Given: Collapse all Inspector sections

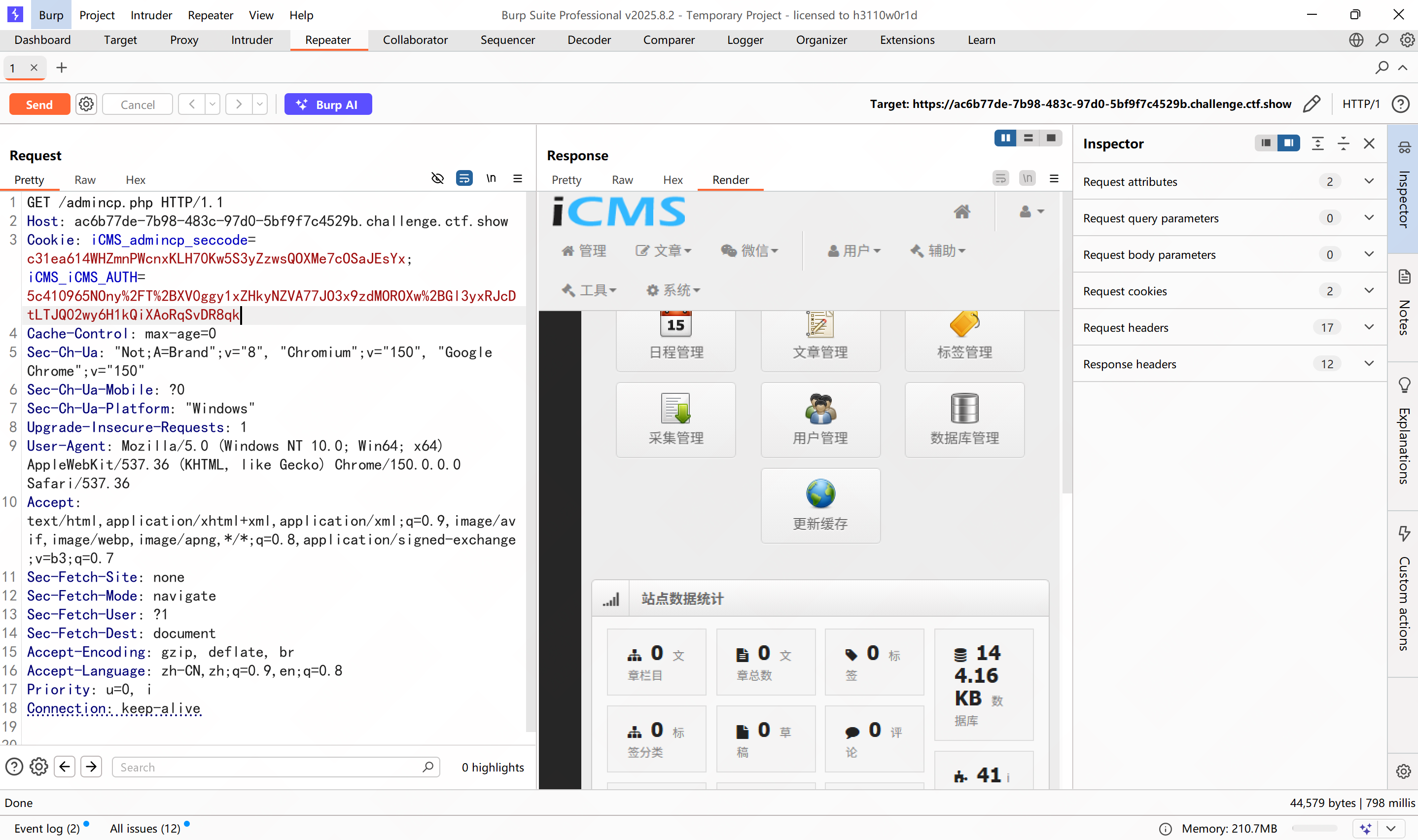Looking at the screenshot, I should pos(1343,144).
